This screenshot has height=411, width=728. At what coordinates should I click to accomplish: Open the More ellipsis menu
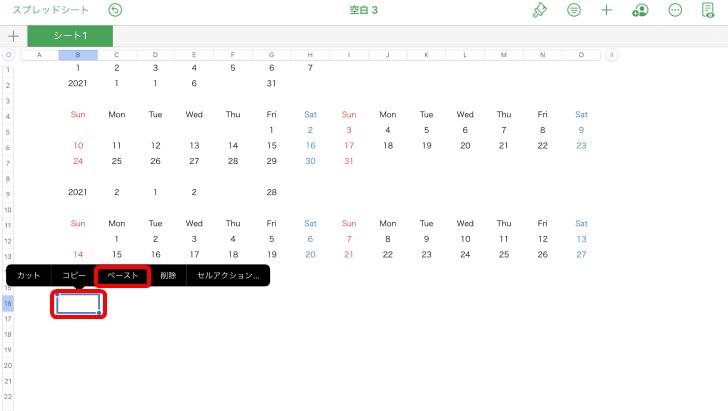coord(675,10)
